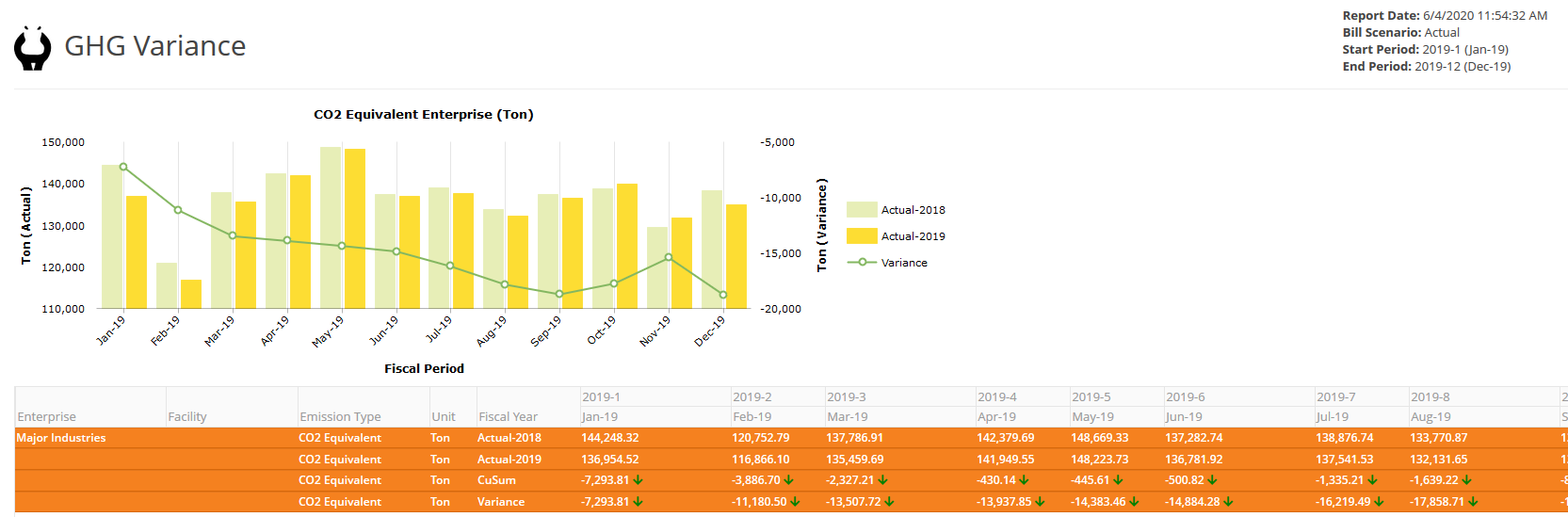1568x517 pixels.
Task: Select the Actual-2019 legend label
Action: point(913,236)
